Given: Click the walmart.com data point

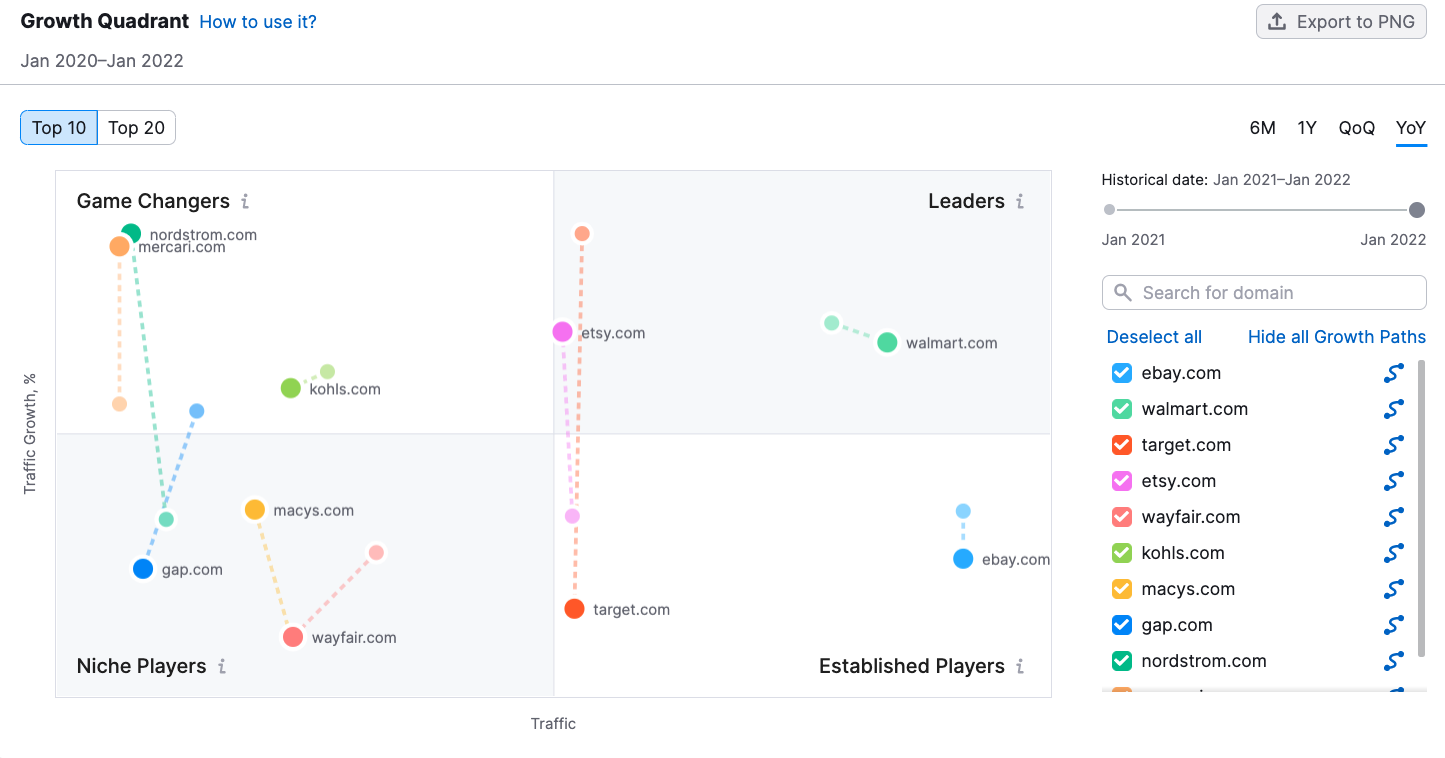Looking at the screenshot, I should [x=887, y=343].
